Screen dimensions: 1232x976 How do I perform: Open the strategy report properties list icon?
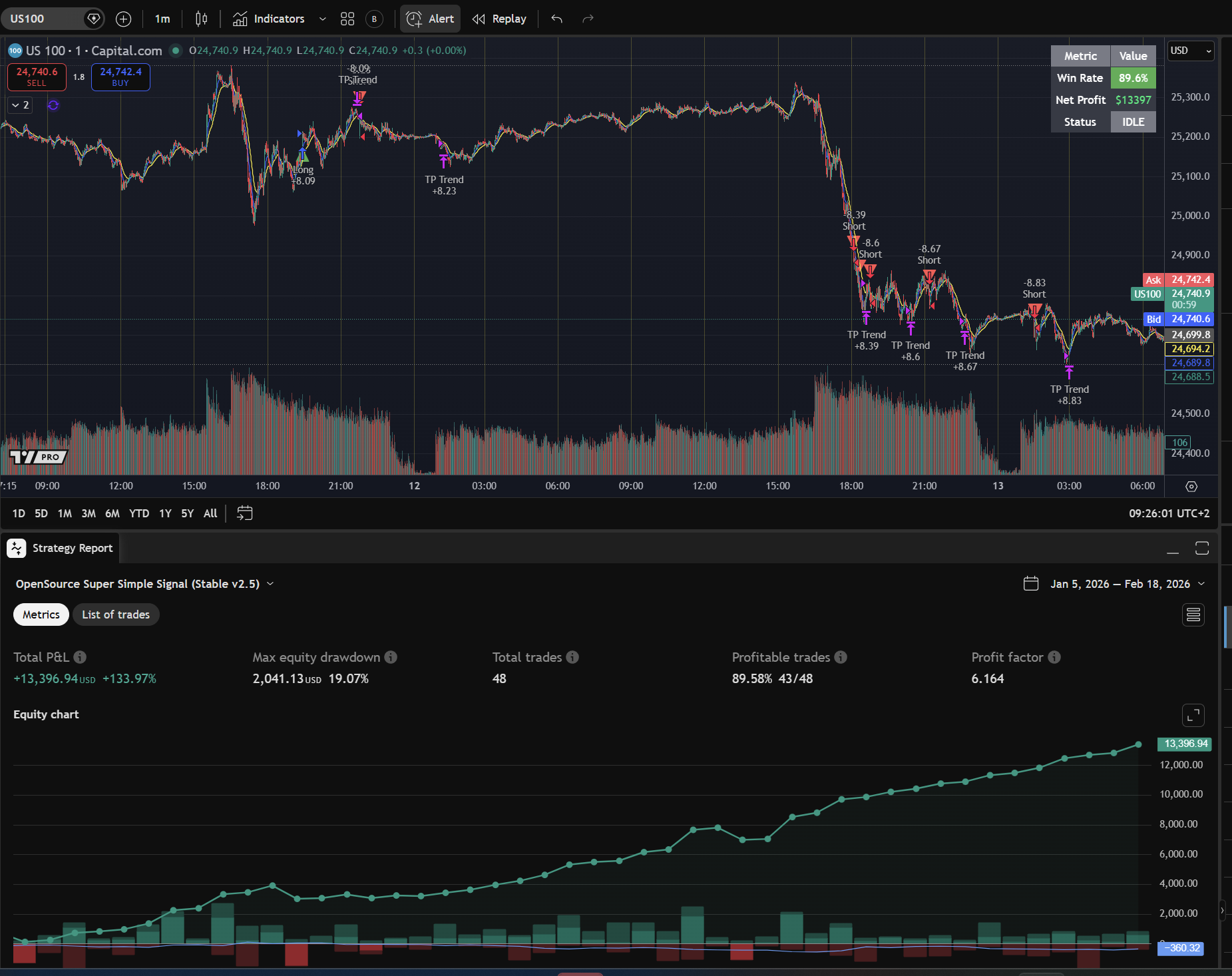(x=1193, y=614)
